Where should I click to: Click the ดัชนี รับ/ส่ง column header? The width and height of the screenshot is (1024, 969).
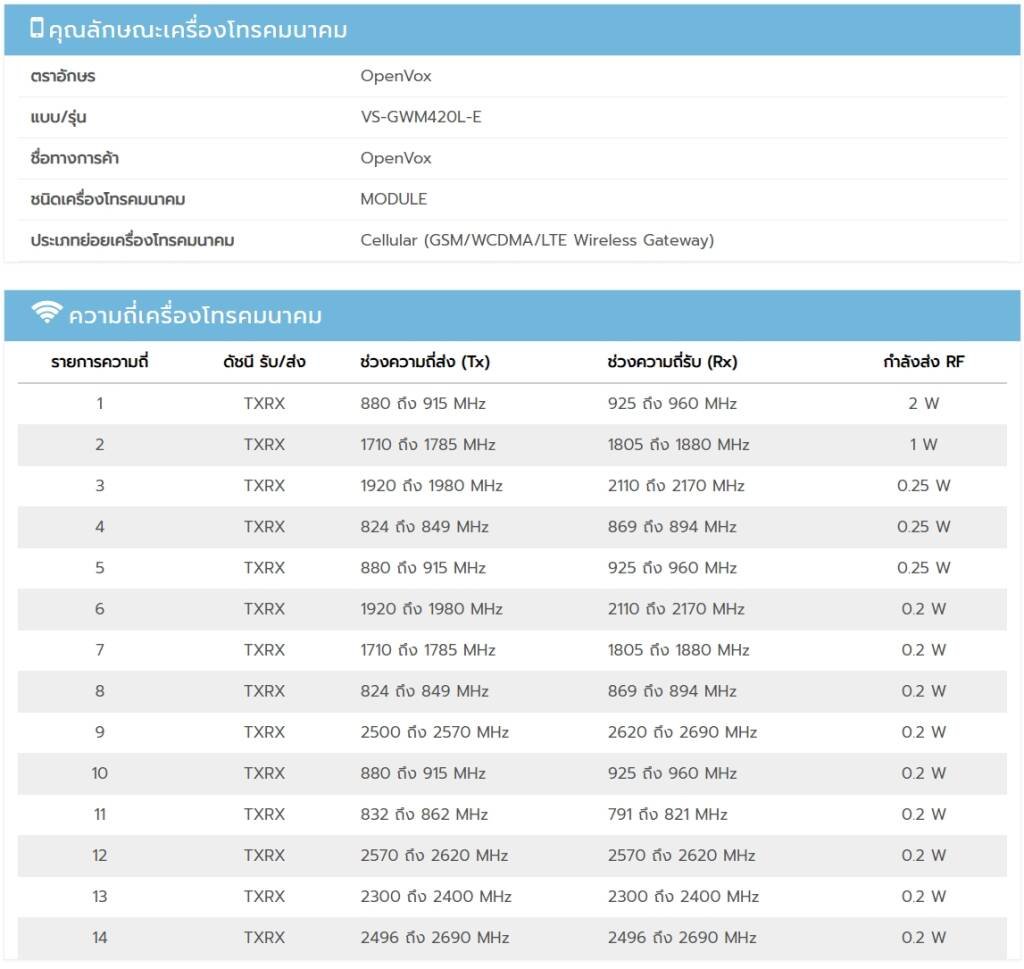coord(264,362)
